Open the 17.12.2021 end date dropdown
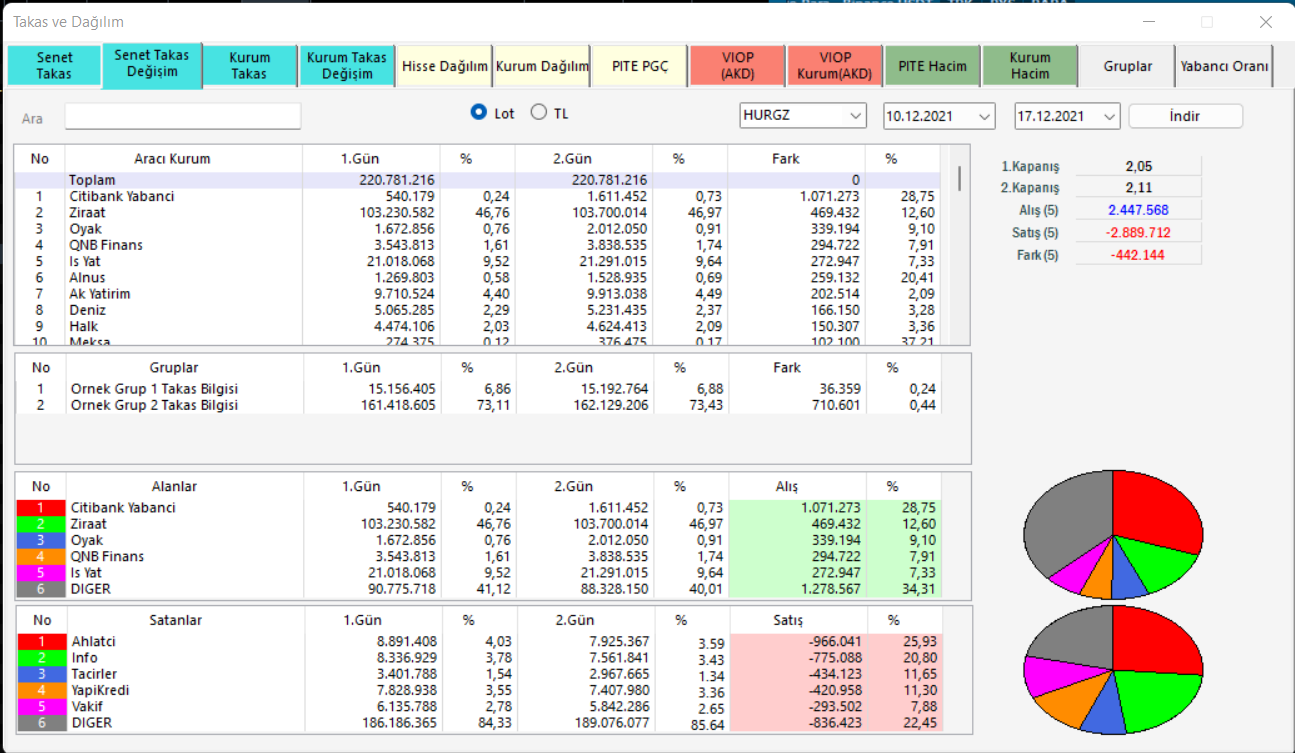 pyautogui.click(x=1067, y=116)
